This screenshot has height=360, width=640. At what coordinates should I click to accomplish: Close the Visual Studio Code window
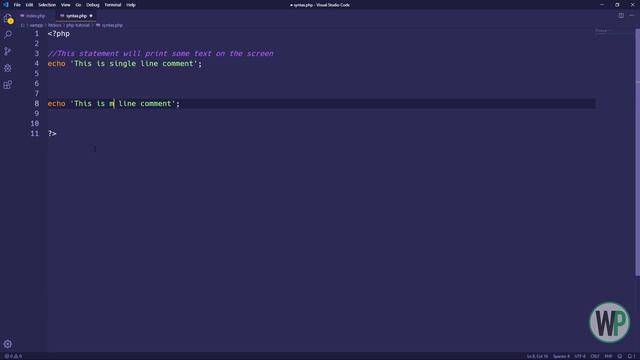point(632,5)
